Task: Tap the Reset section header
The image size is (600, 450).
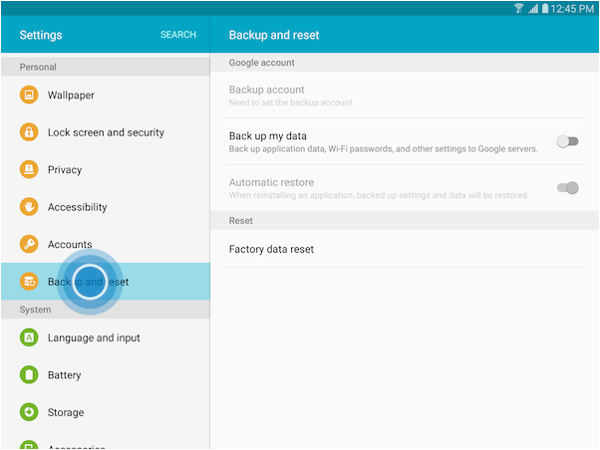Action: click(404, 221)
